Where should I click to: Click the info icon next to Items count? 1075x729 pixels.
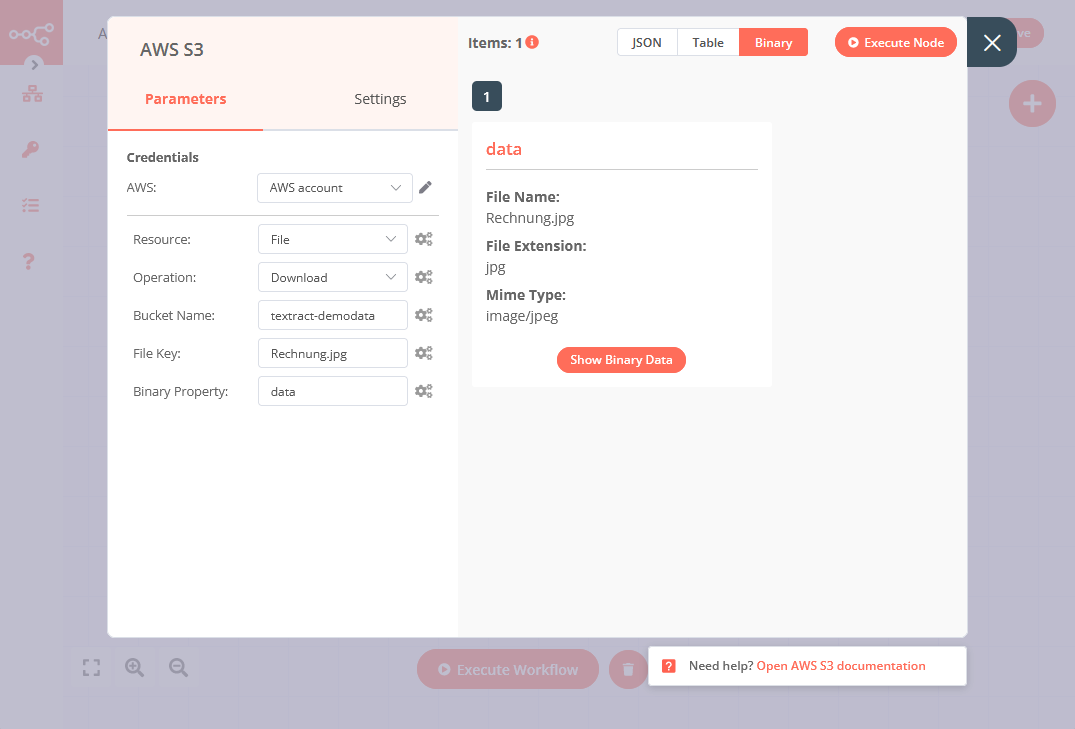click(x=532, y=43)
